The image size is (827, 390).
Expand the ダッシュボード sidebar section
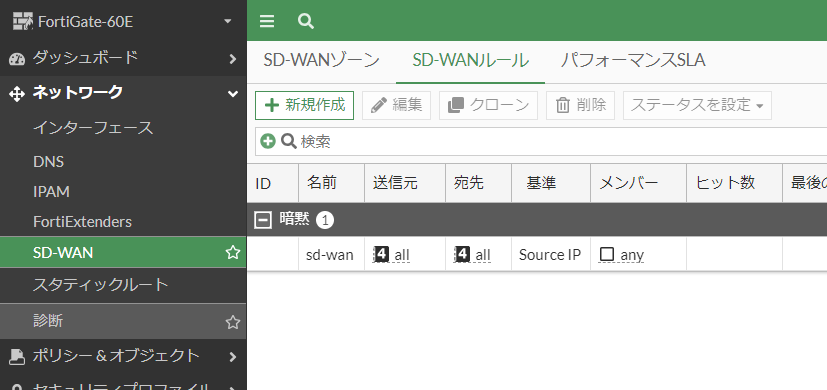coord(233,59)
